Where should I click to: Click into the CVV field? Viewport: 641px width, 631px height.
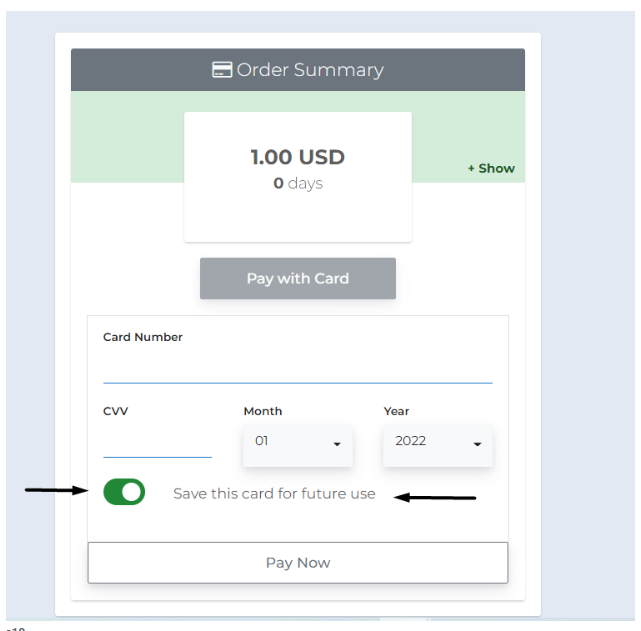point(157,442)
